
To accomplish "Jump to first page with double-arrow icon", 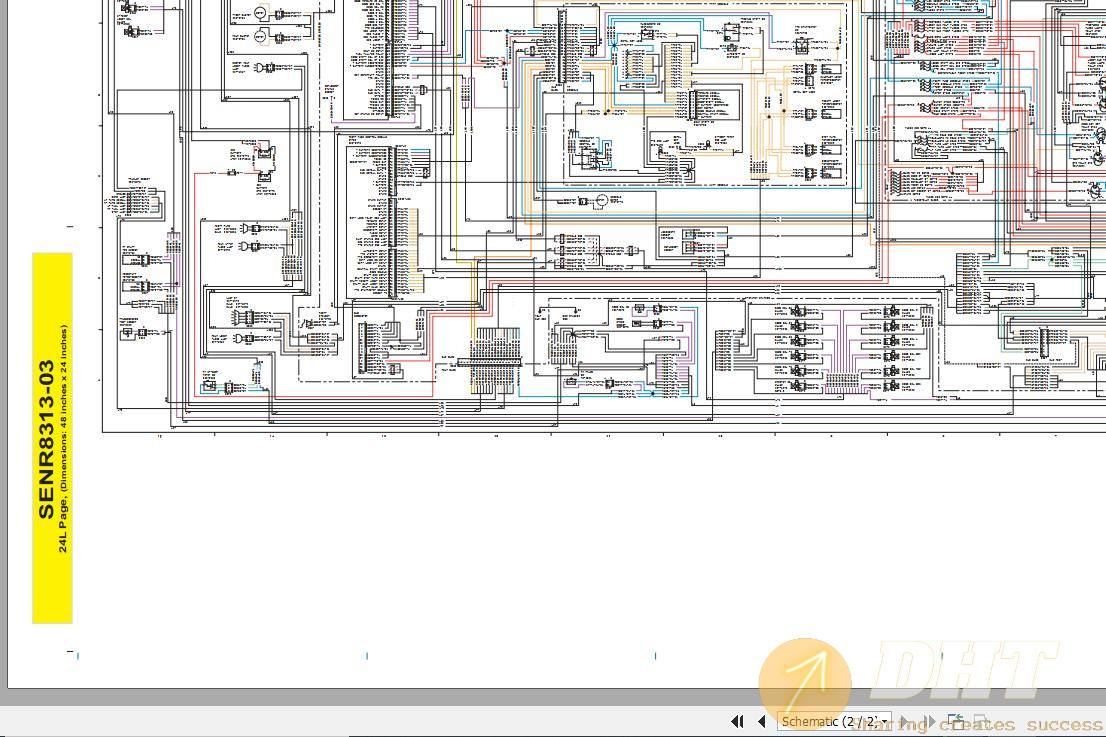I will [736, 721].
